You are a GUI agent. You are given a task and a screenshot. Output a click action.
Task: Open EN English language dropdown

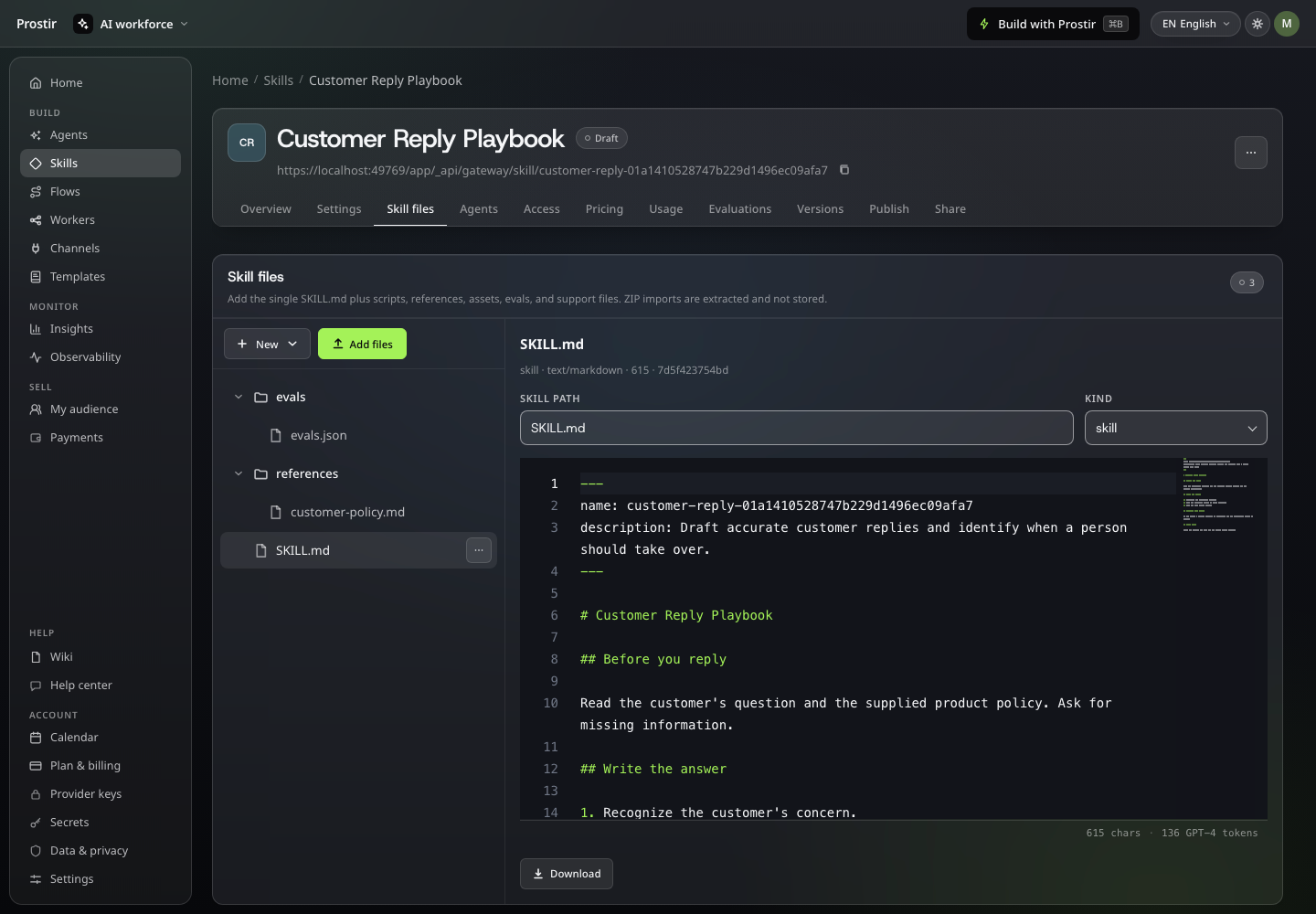click(1195, 24)
